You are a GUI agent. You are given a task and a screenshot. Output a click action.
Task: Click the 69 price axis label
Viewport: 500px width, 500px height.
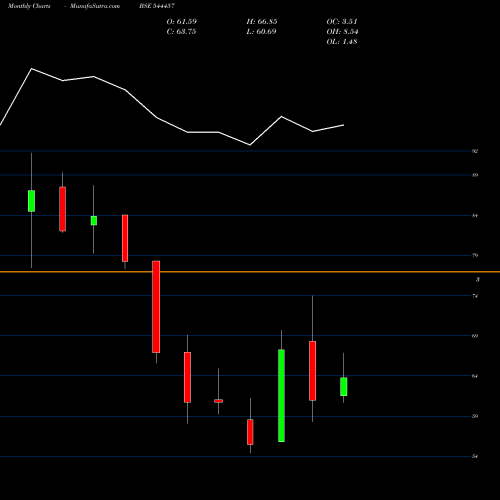(475, 336)
